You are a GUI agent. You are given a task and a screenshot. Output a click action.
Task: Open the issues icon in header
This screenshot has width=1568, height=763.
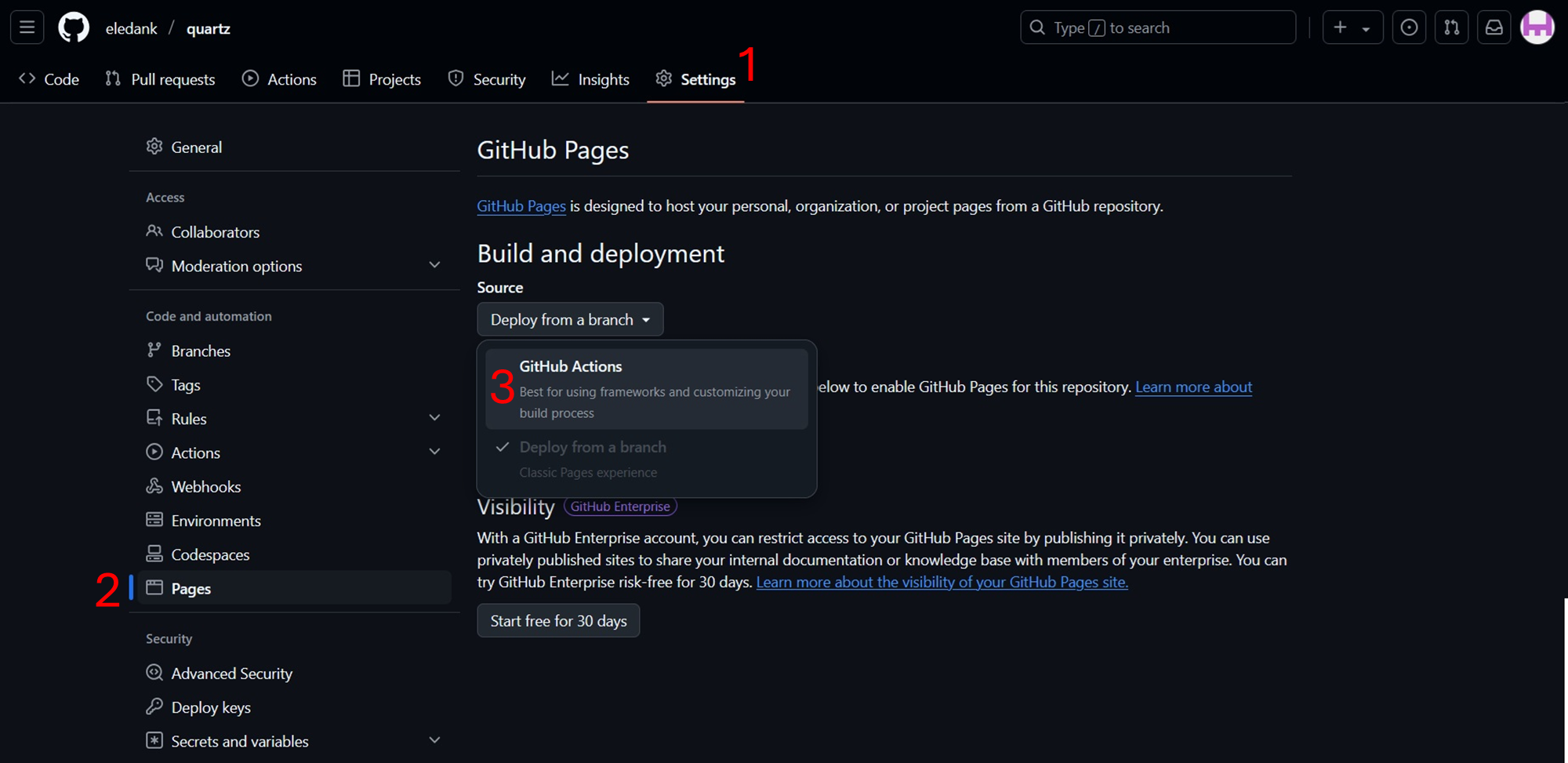point(1409,27)
